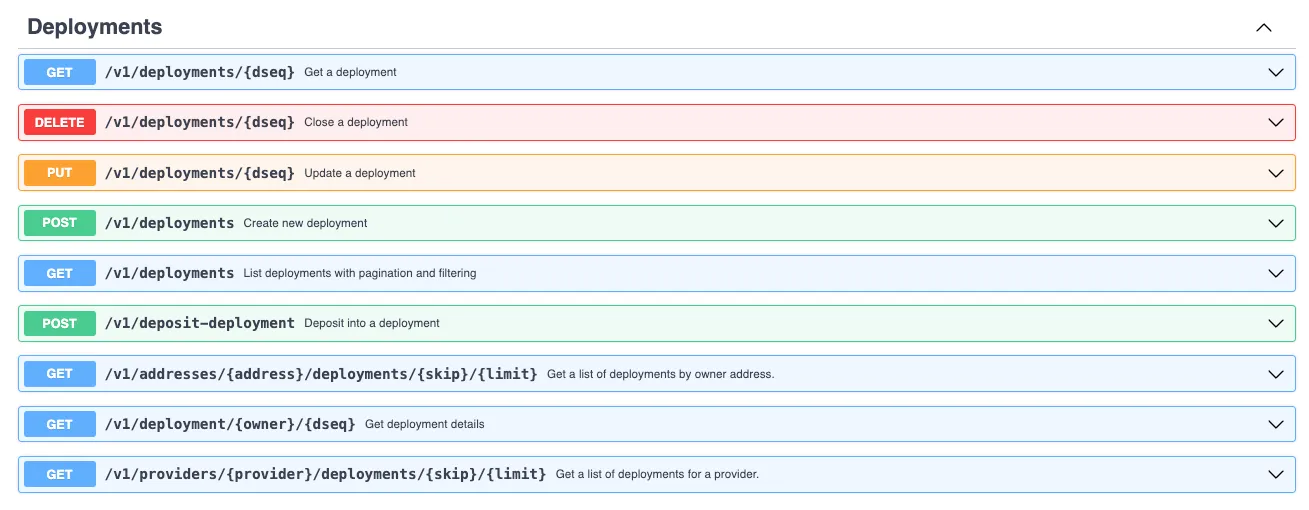Viewport: 1309px width, 510px height.
Task: Expand Deposit into a deployment chevron
Action: tap(1275, 323)
